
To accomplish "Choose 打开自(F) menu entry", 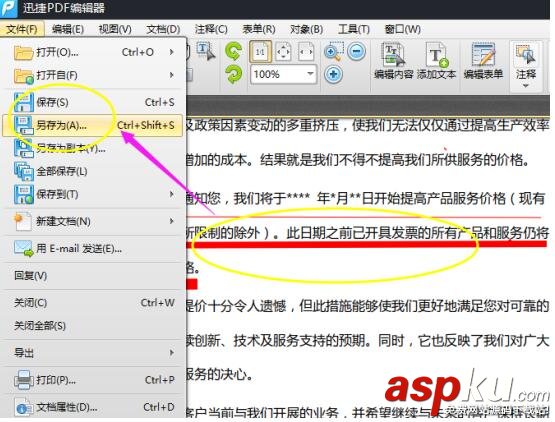I will (x=94, y=75).
